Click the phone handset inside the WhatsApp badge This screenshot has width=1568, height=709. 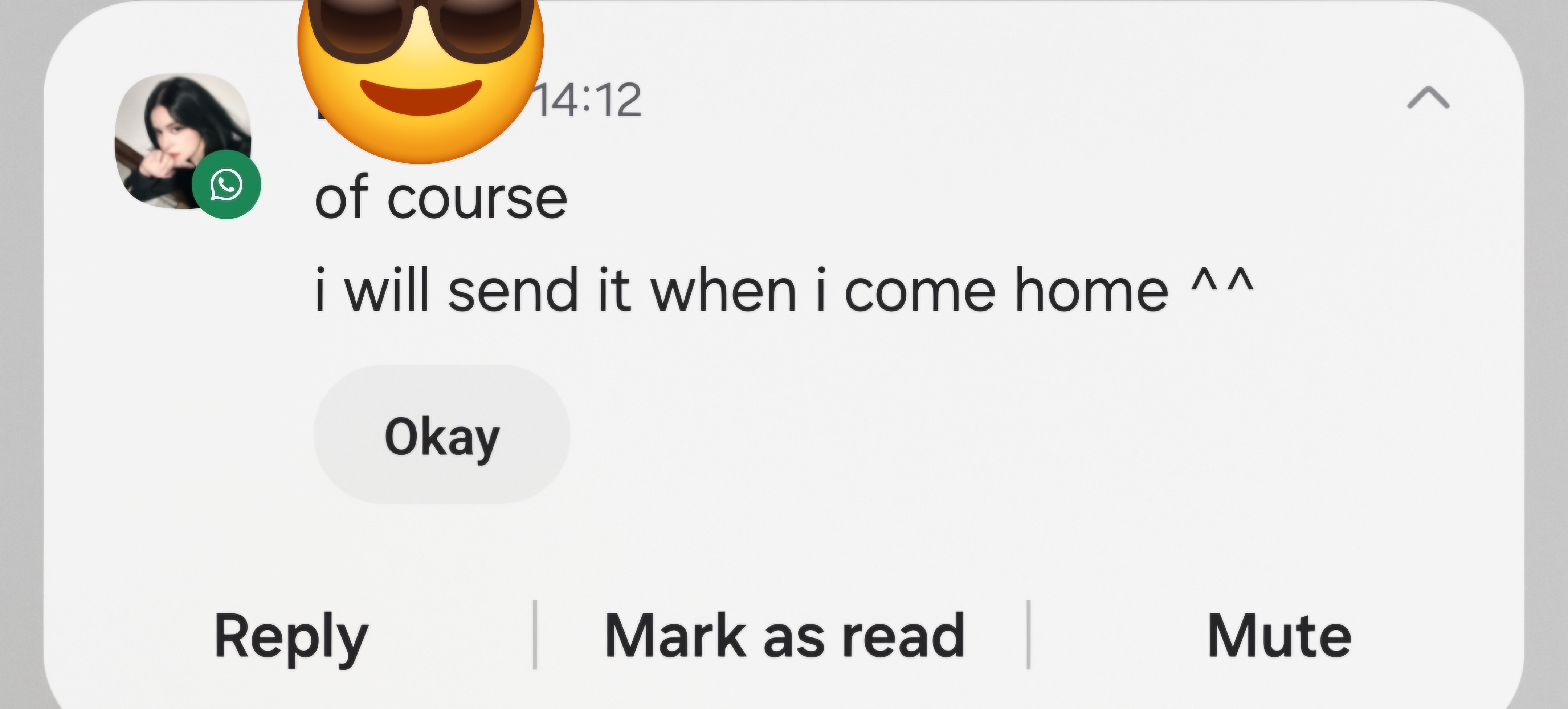[226, 184]
